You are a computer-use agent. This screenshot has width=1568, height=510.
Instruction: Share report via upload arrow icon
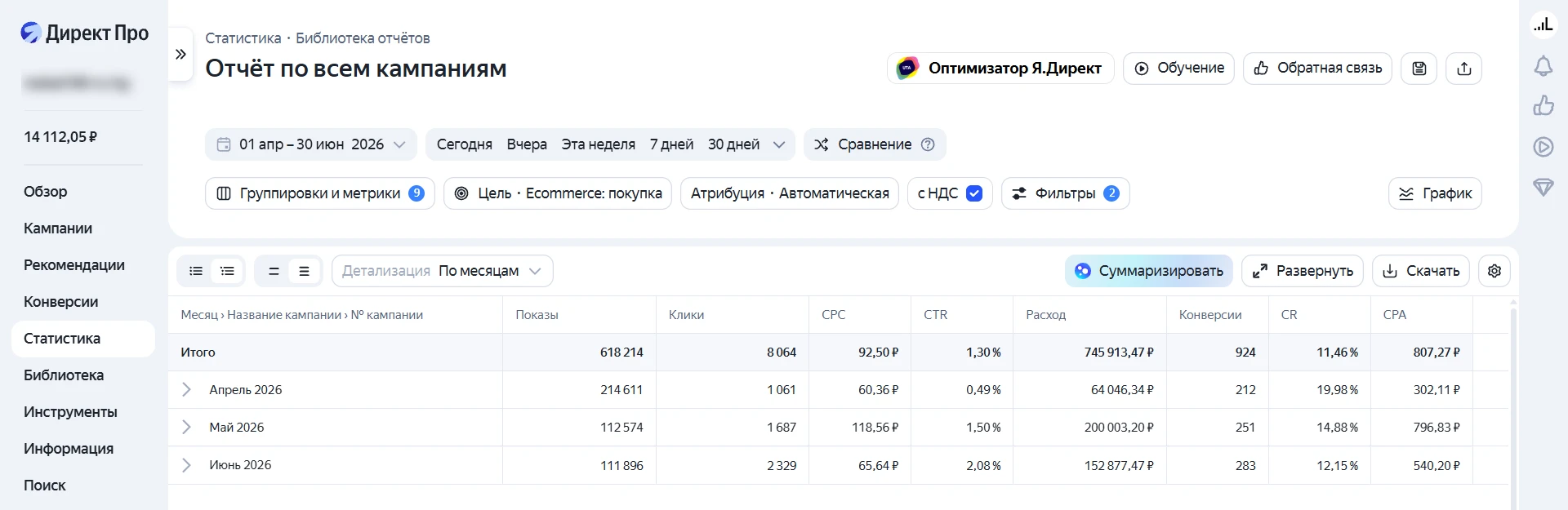[x=1464, y=69]
